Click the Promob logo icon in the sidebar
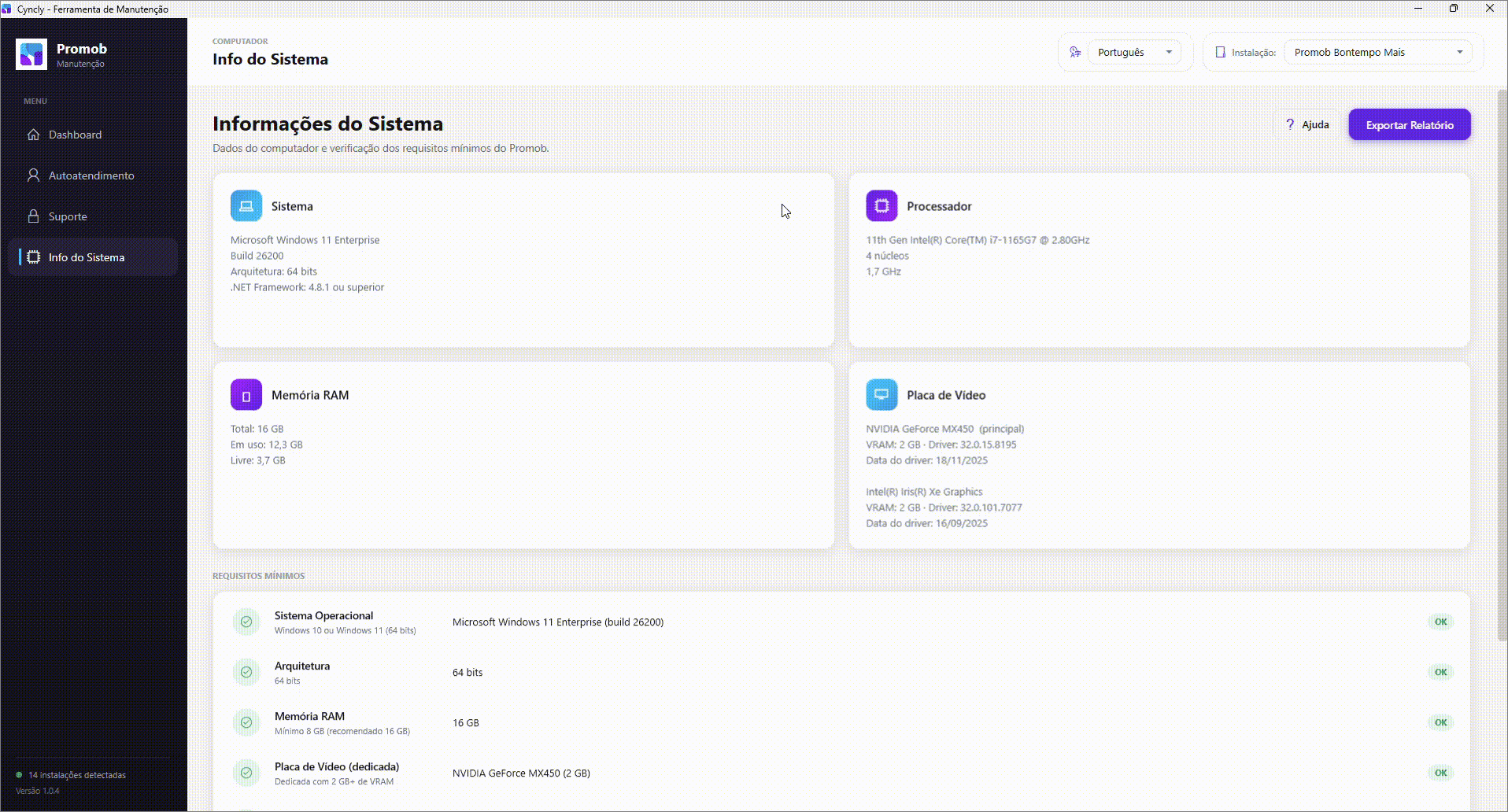Screen dimensions: 1508x812 pos(31,54)
